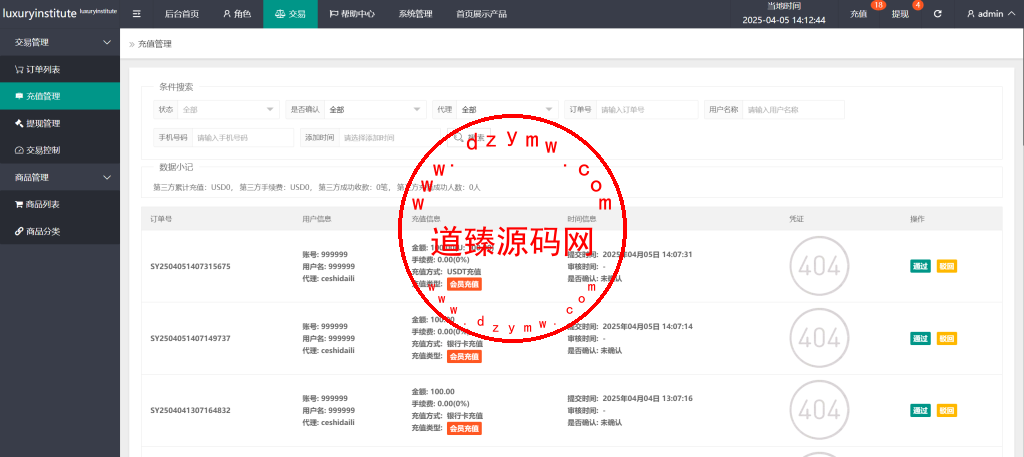Approve order SY2504051407149737 with 通过
The width and height of the screenshot is (1024, 457).
click(x=920, y=338)
